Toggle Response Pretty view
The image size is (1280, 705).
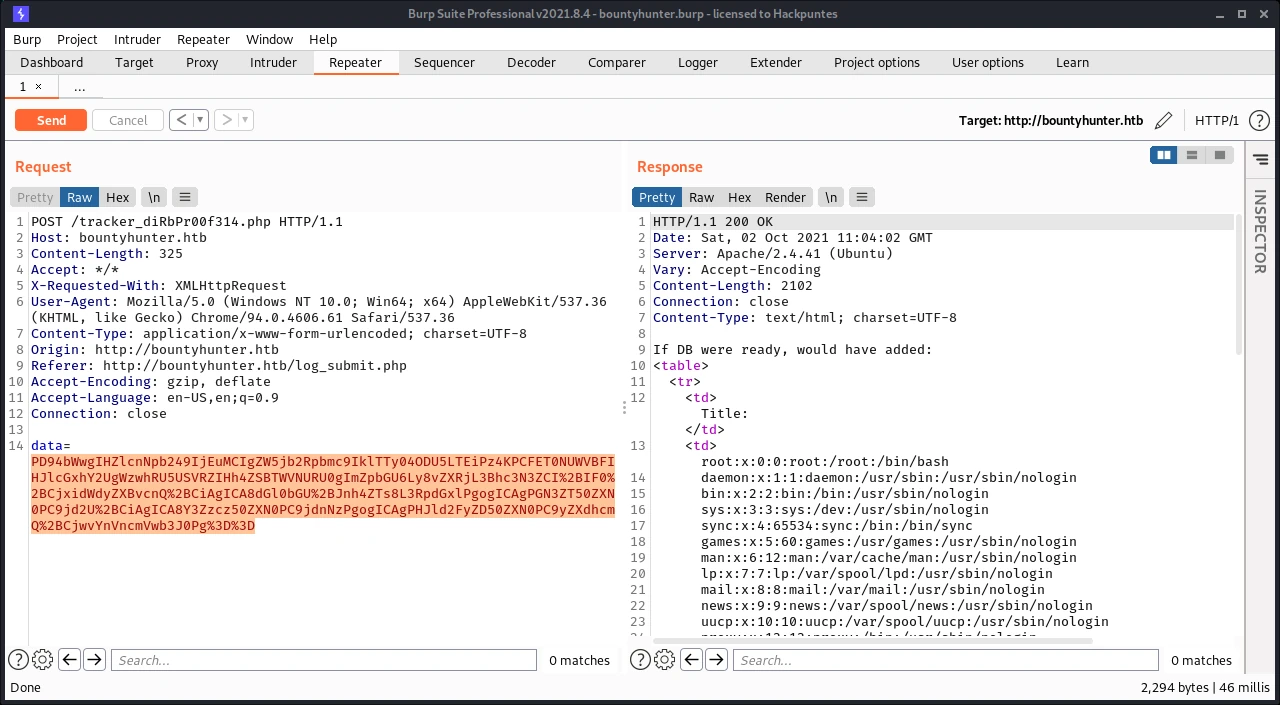pyautogui.click(x=657, y=197)
